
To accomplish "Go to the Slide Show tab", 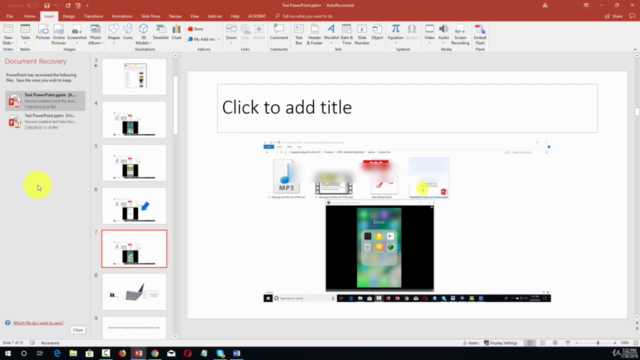I will [x=151, y=16].
